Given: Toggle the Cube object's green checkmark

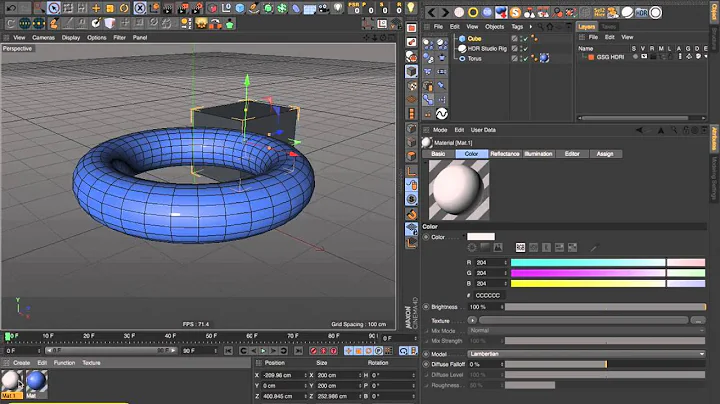Looking at the screenshot, I should (525, 39).
